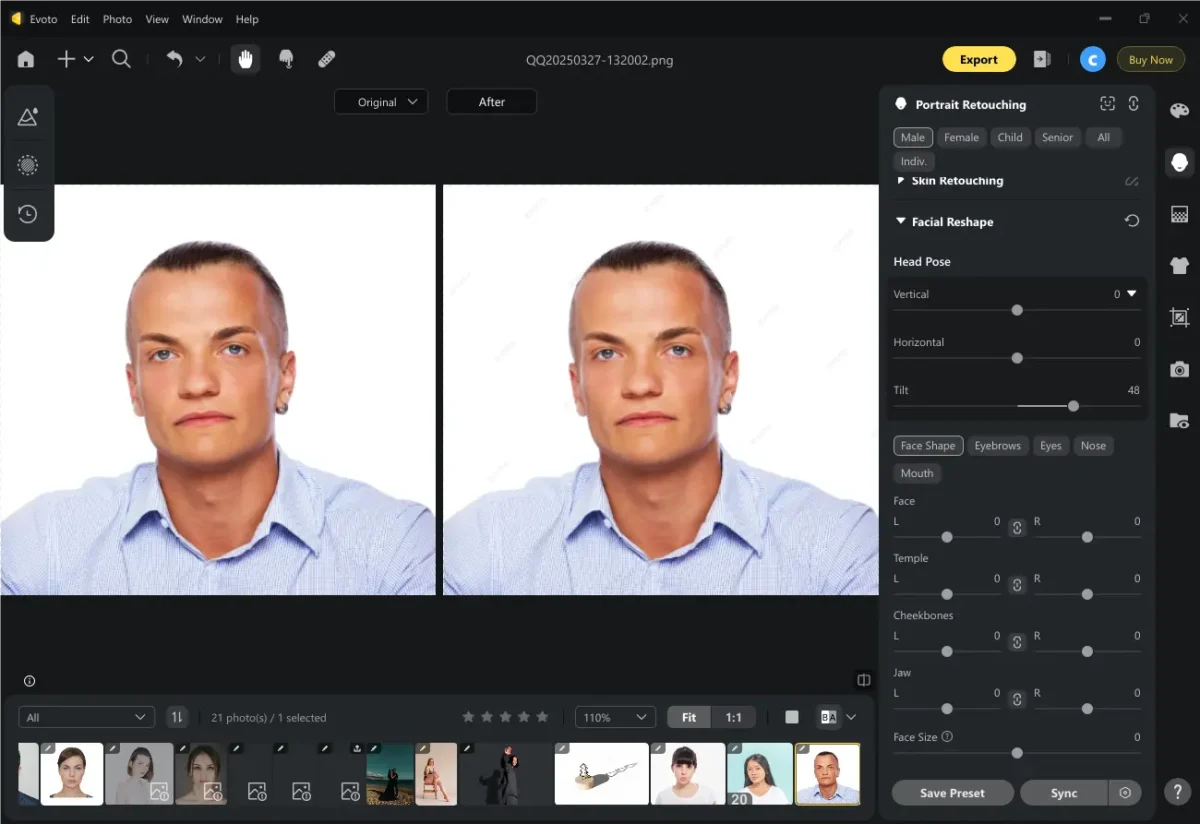Open the Original view dropdown

point(381,102)
